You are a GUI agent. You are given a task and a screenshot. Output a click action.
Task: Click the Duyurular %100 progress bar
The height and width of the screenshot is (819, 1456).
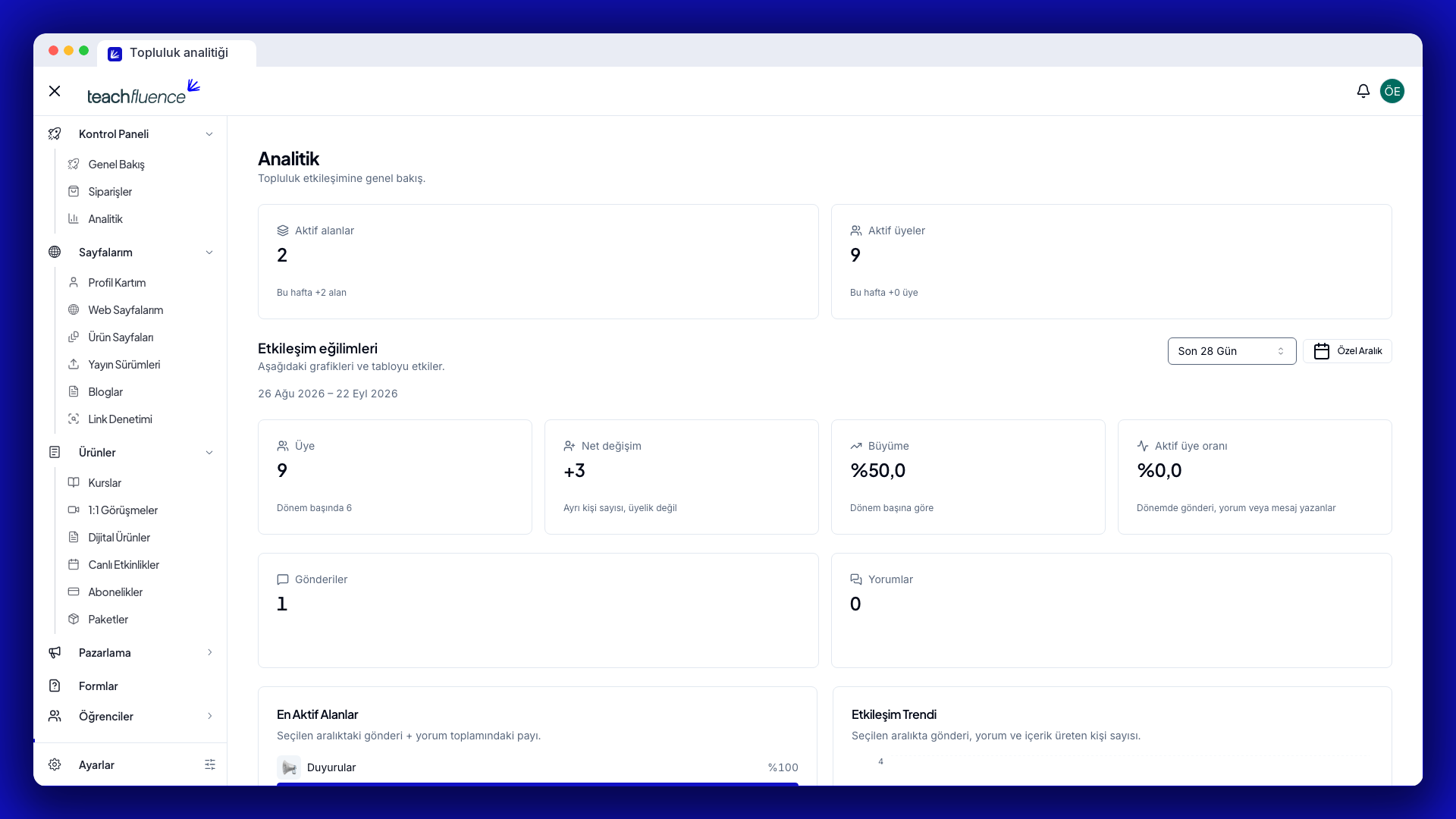click(x=538, y=784)
